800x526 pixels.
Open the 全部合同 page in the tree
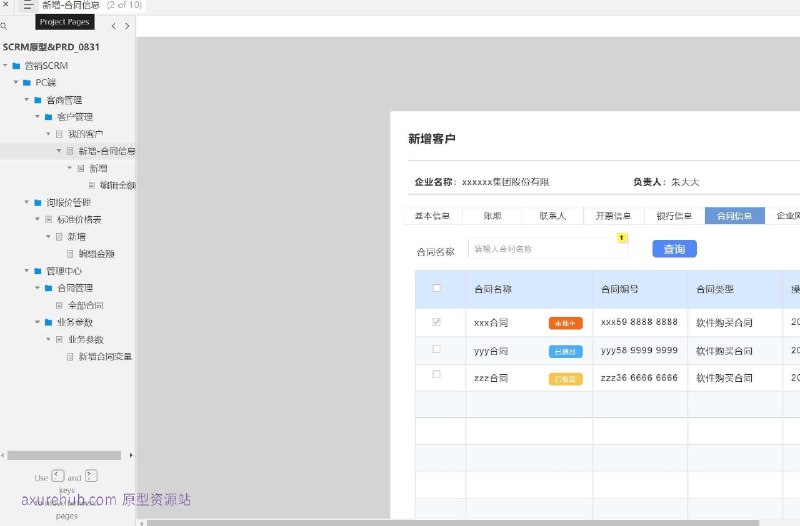85,305
